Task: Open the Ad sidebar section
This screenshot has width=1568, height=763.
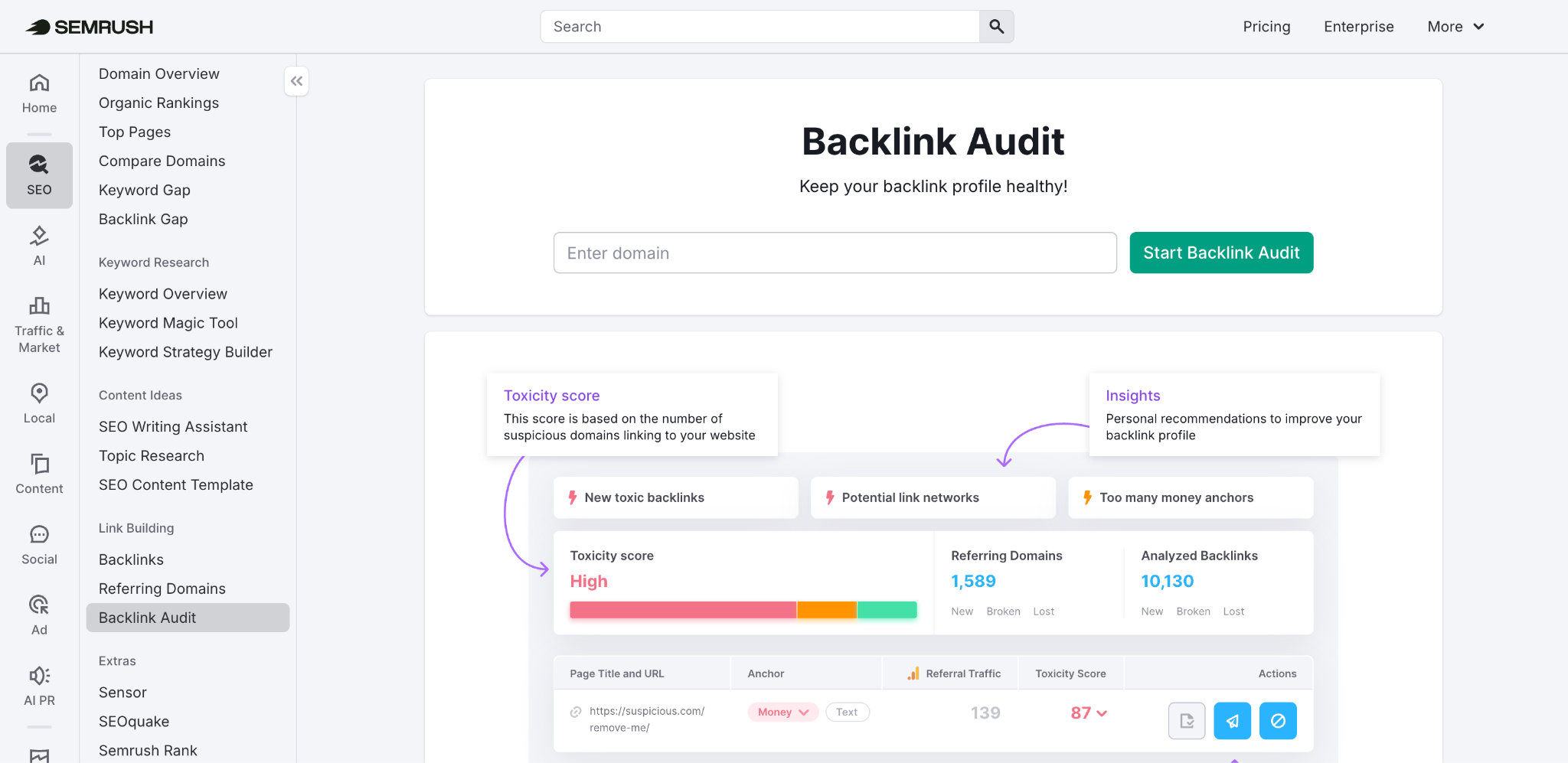Action: 39,615
